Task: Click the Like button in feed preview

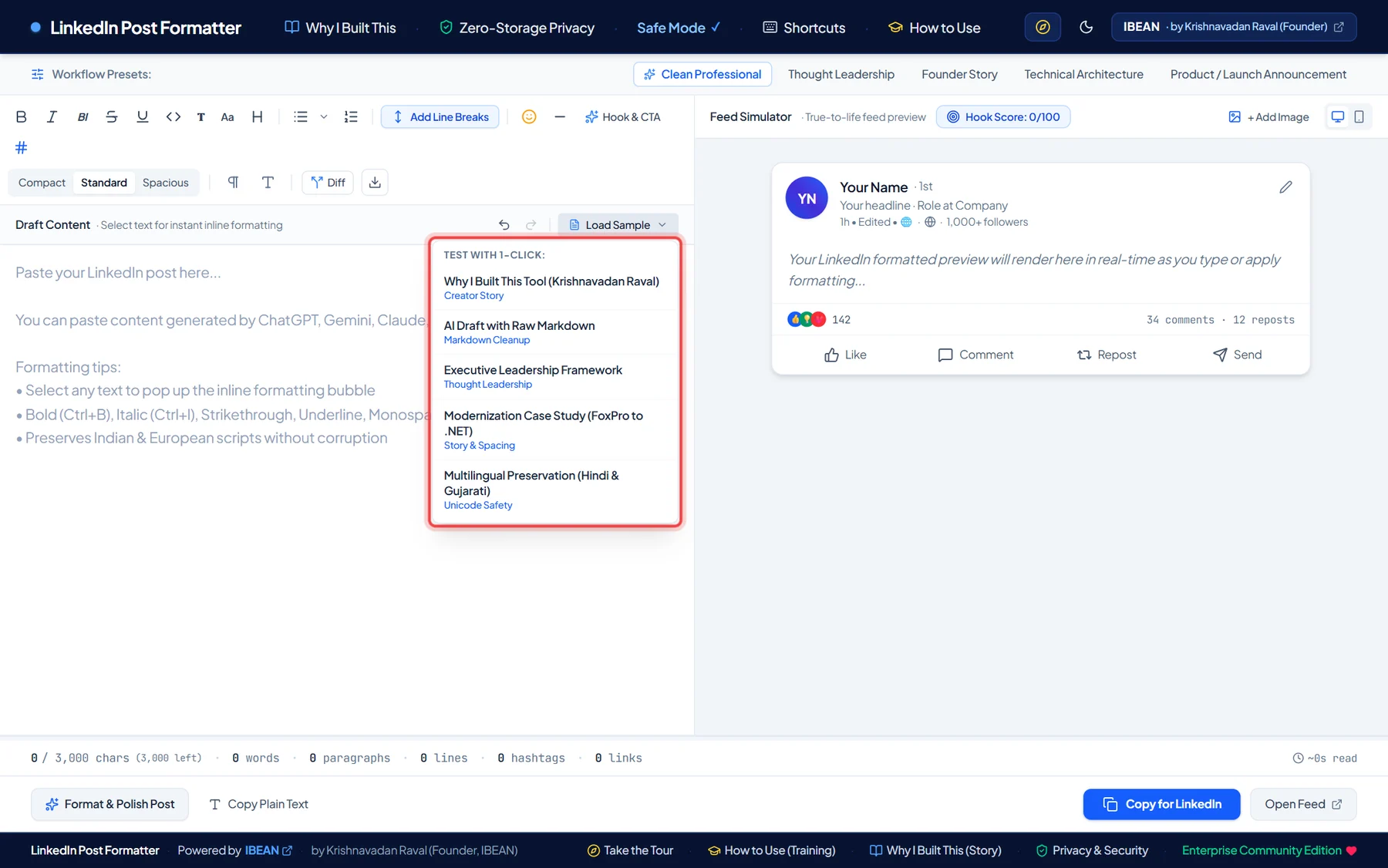Action: [x=845, y=355]
